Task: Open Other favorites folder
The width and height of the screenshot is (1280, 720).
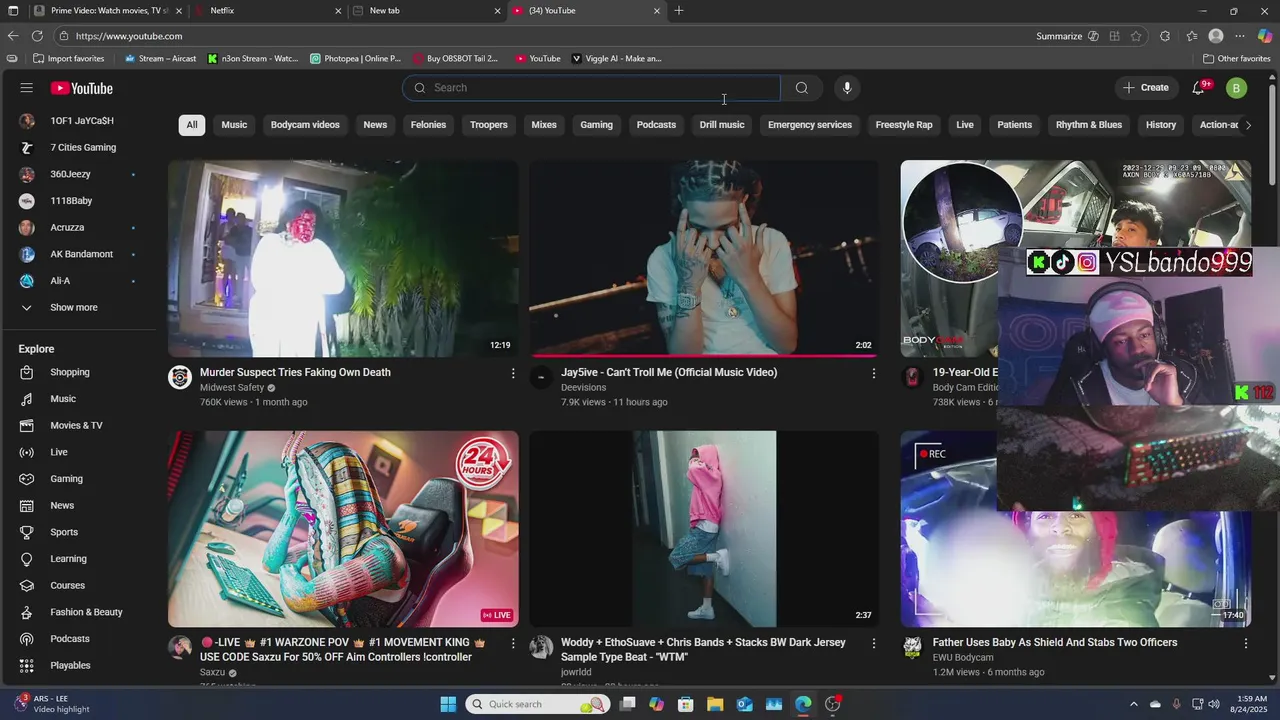Action: point(1237,59)
